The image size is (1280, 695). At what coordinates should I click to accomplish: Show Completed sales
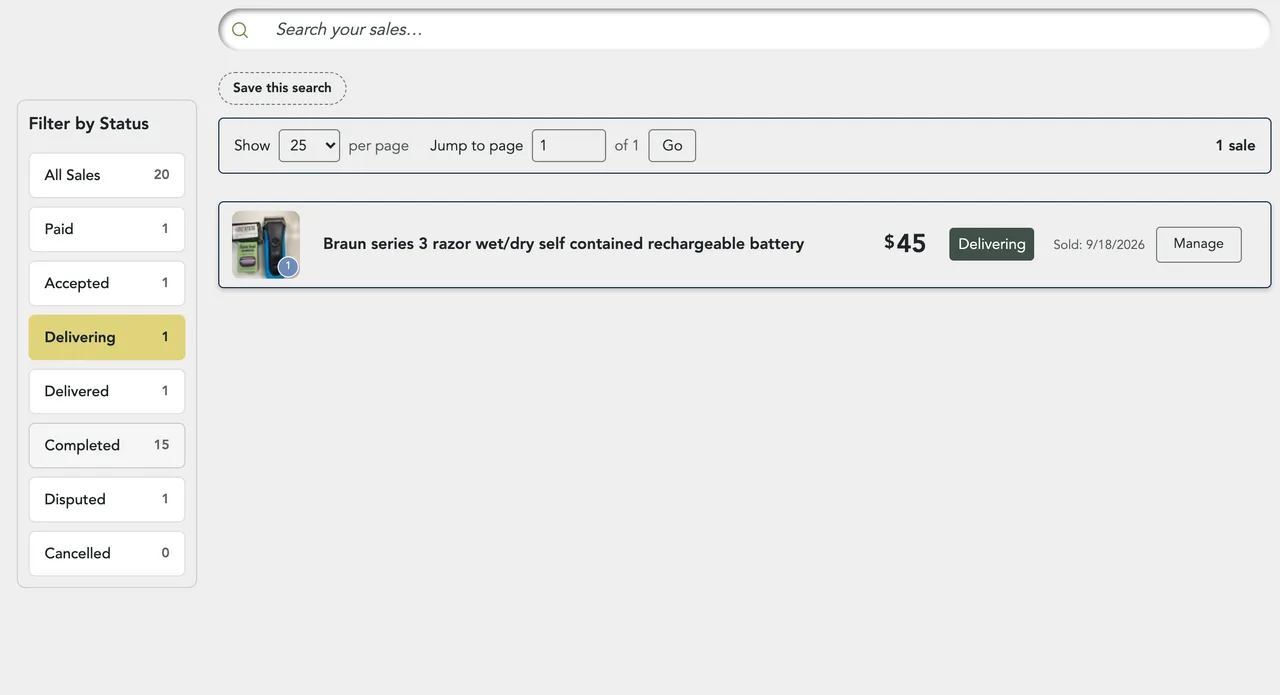pos(107,445)
